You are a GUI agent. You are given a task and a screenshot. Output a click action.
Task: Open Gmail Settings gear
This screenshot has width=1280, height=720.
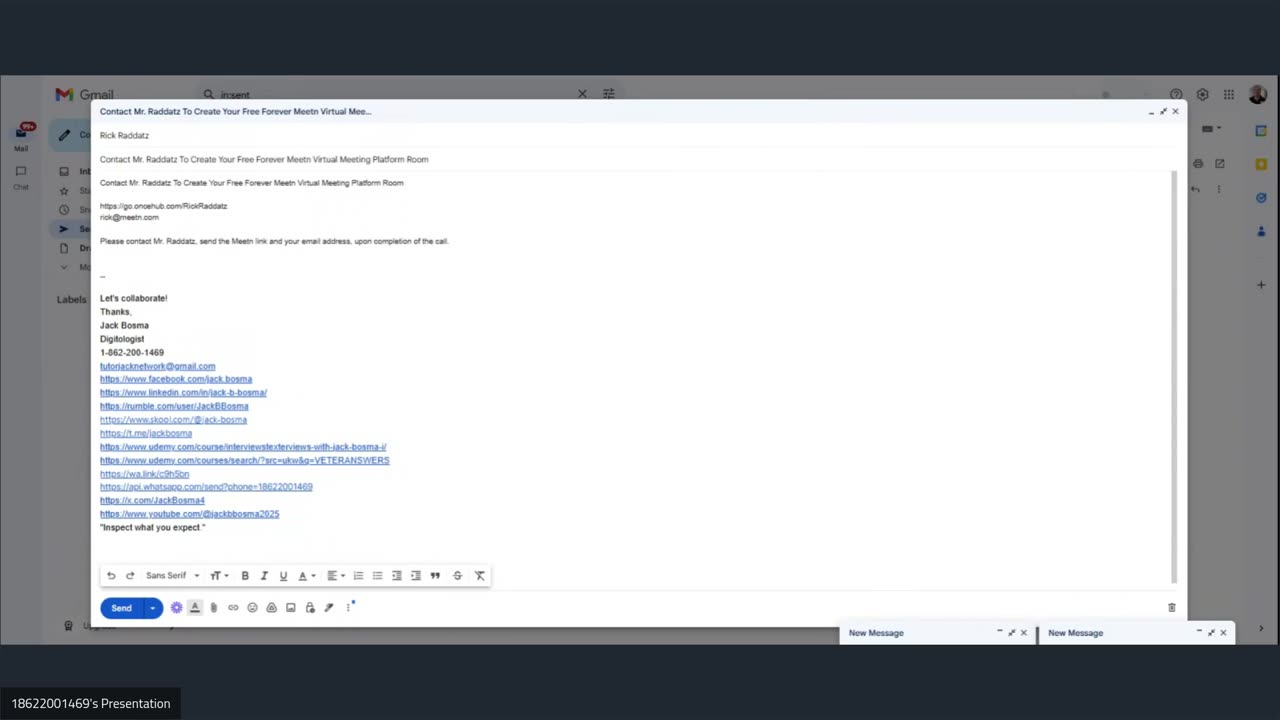click(1202, 94)
